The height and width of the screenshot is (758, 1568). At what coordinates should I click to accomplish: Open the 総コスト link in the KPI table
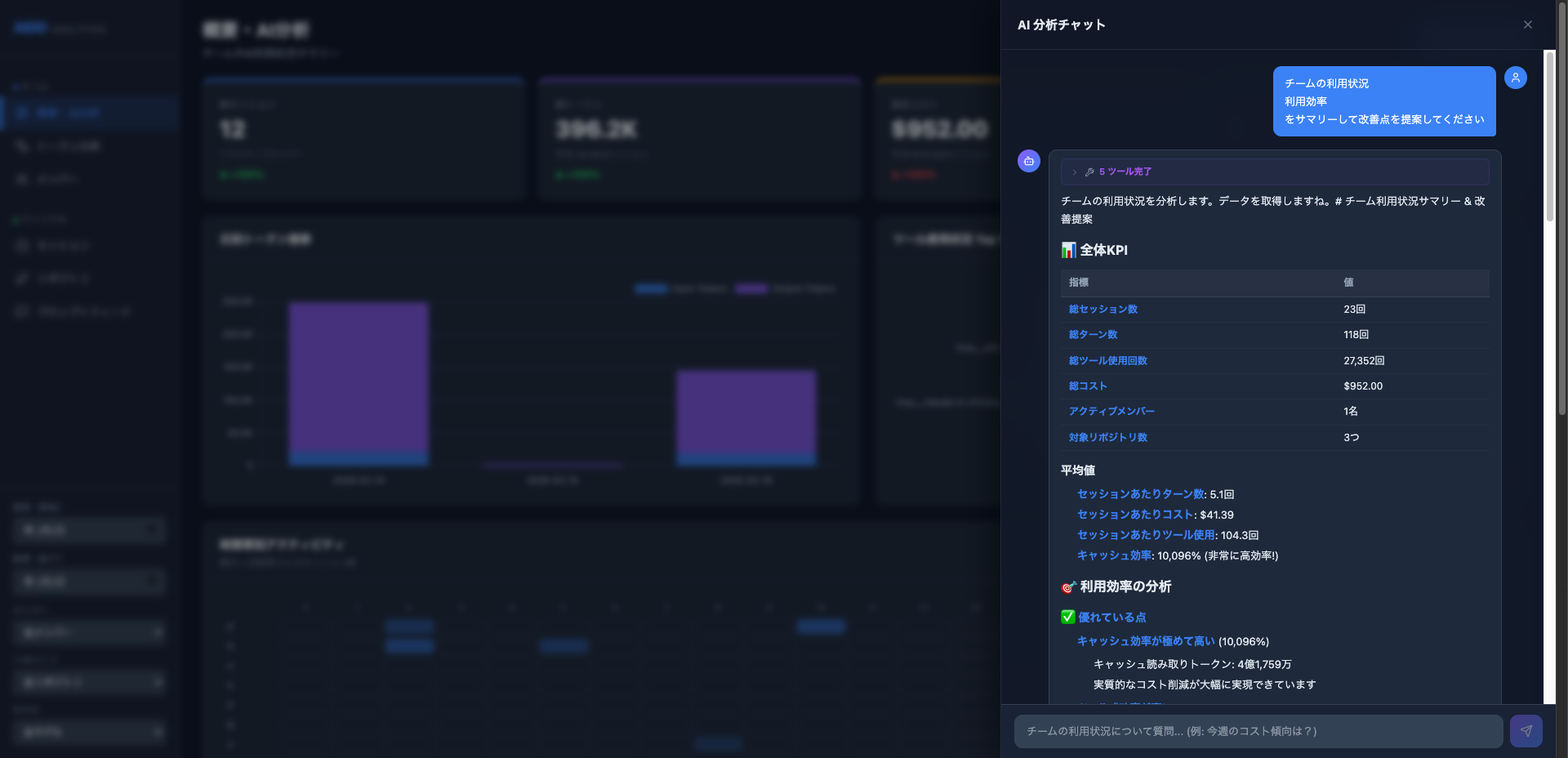pyautogui.click(x=1087, y=386)
